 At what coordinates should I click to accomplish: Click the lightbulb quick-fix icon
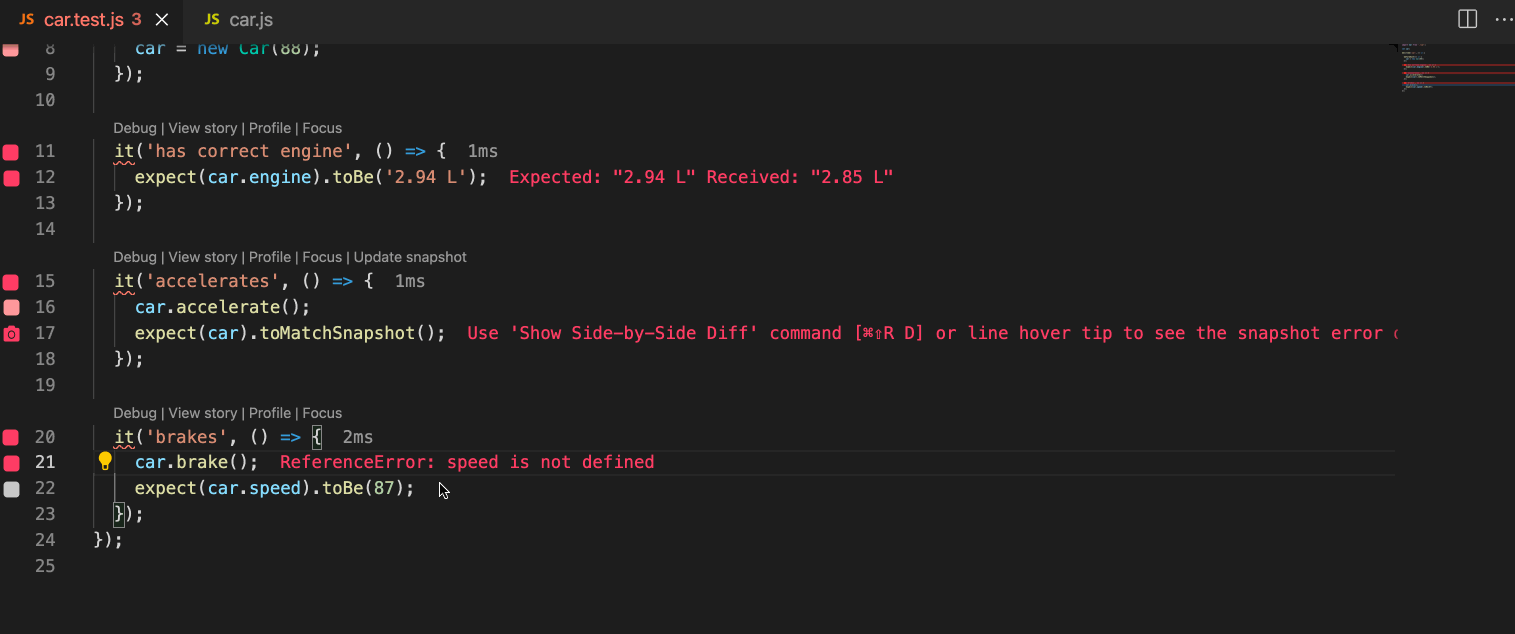105,461
